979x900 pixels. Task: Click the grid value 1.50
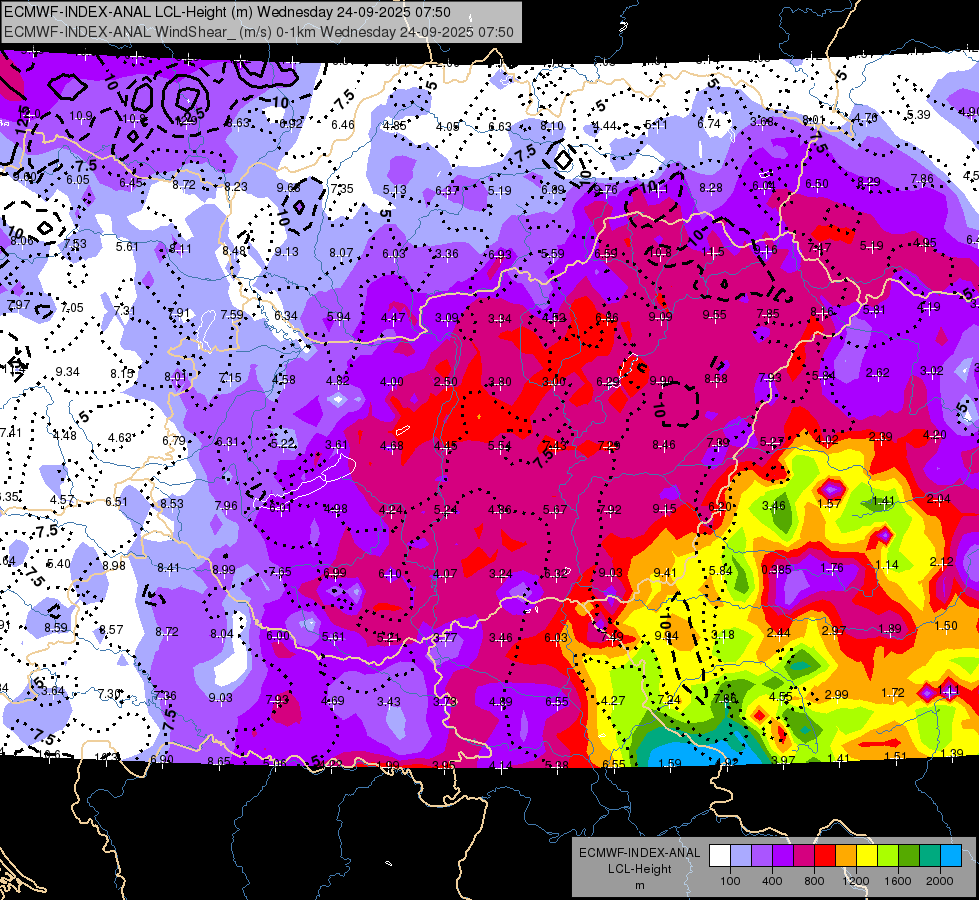point(946,625)
